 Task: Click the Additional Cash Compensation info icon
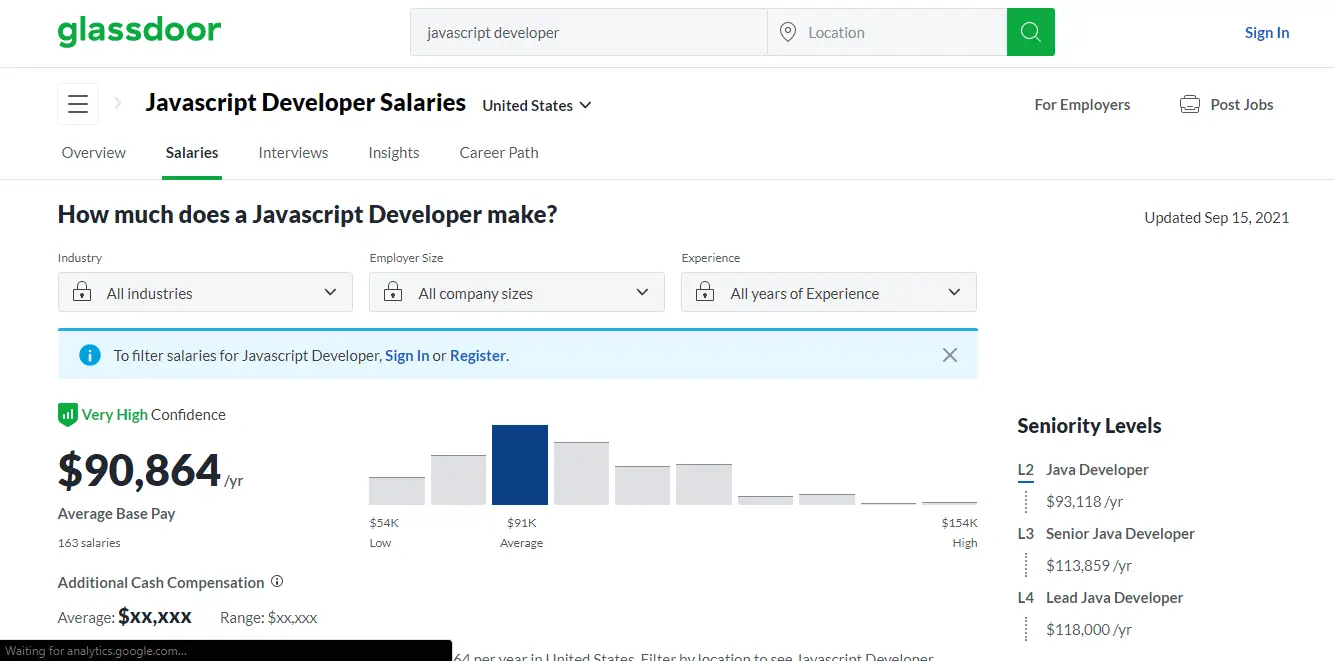pyautogui.click(x=277, y=581)
